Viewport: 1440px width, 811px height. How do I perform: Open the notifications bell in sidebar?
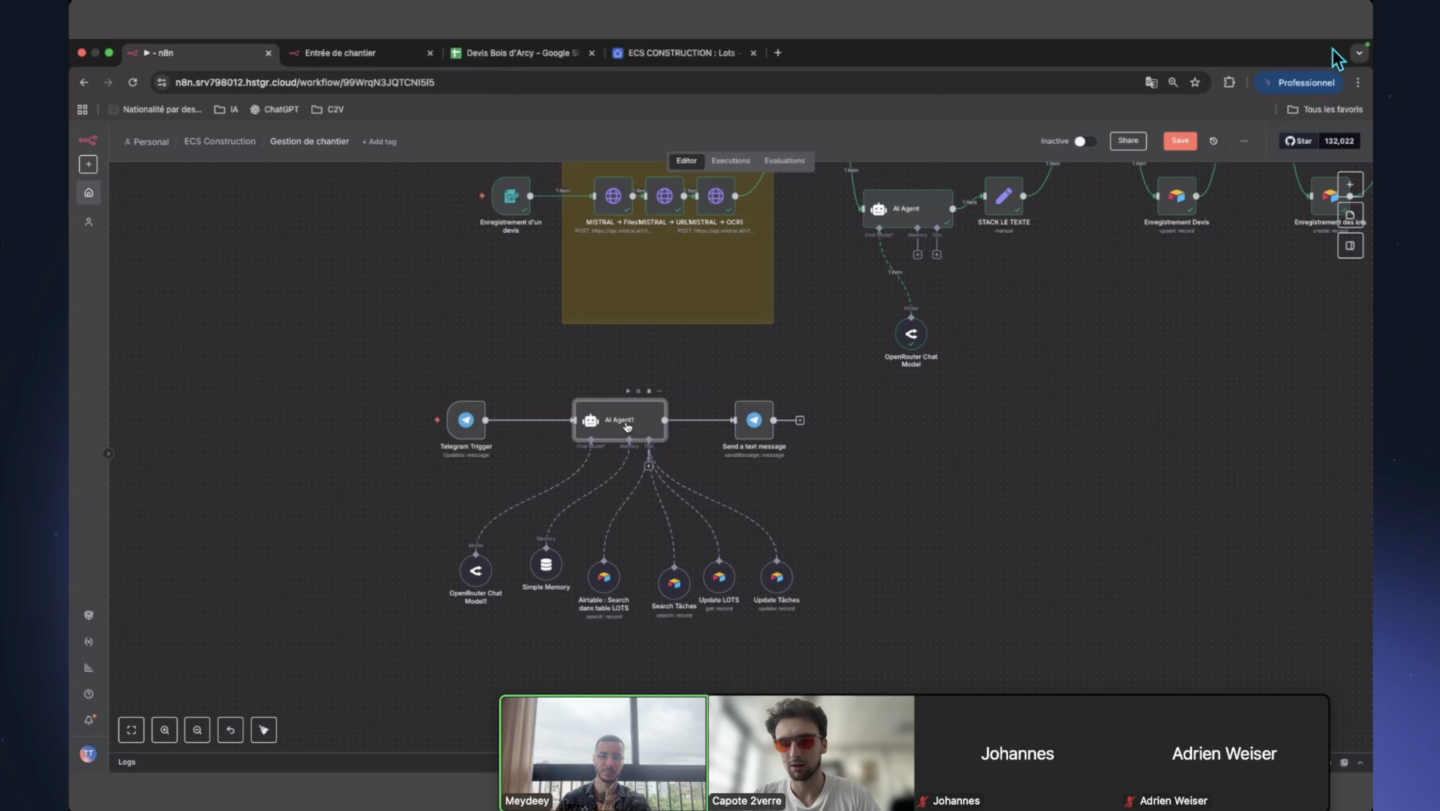point(88,720)
